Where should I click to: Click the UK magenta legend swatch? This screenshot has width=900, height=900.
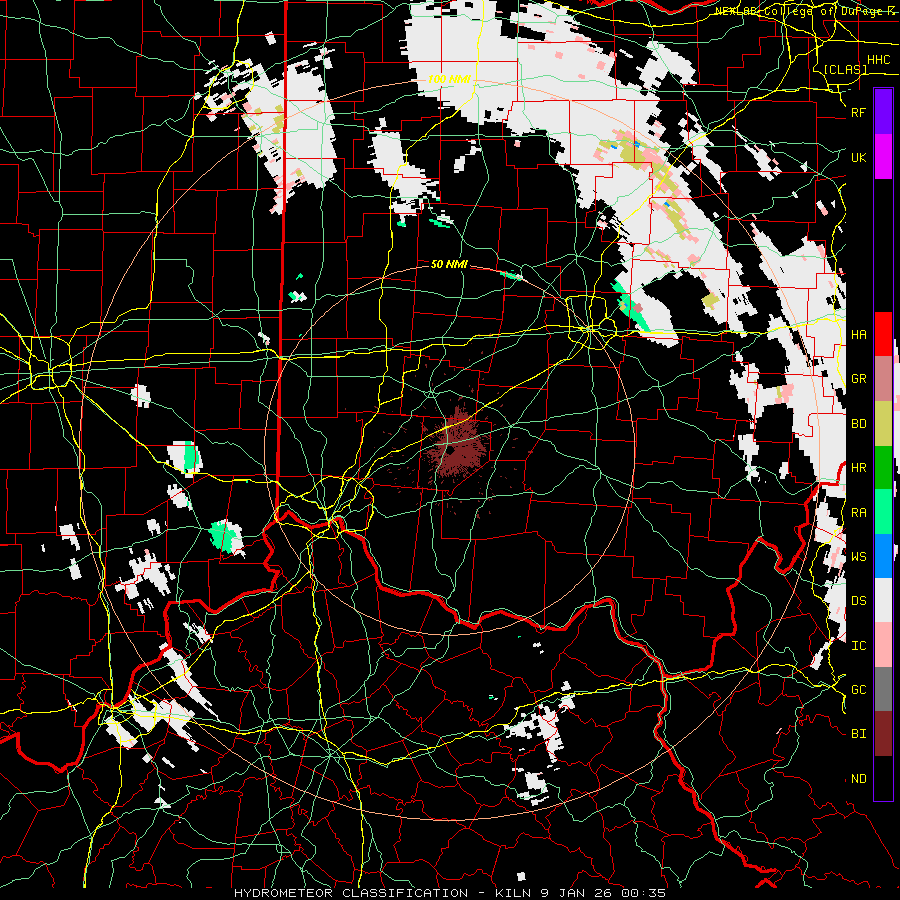(883, 157)
